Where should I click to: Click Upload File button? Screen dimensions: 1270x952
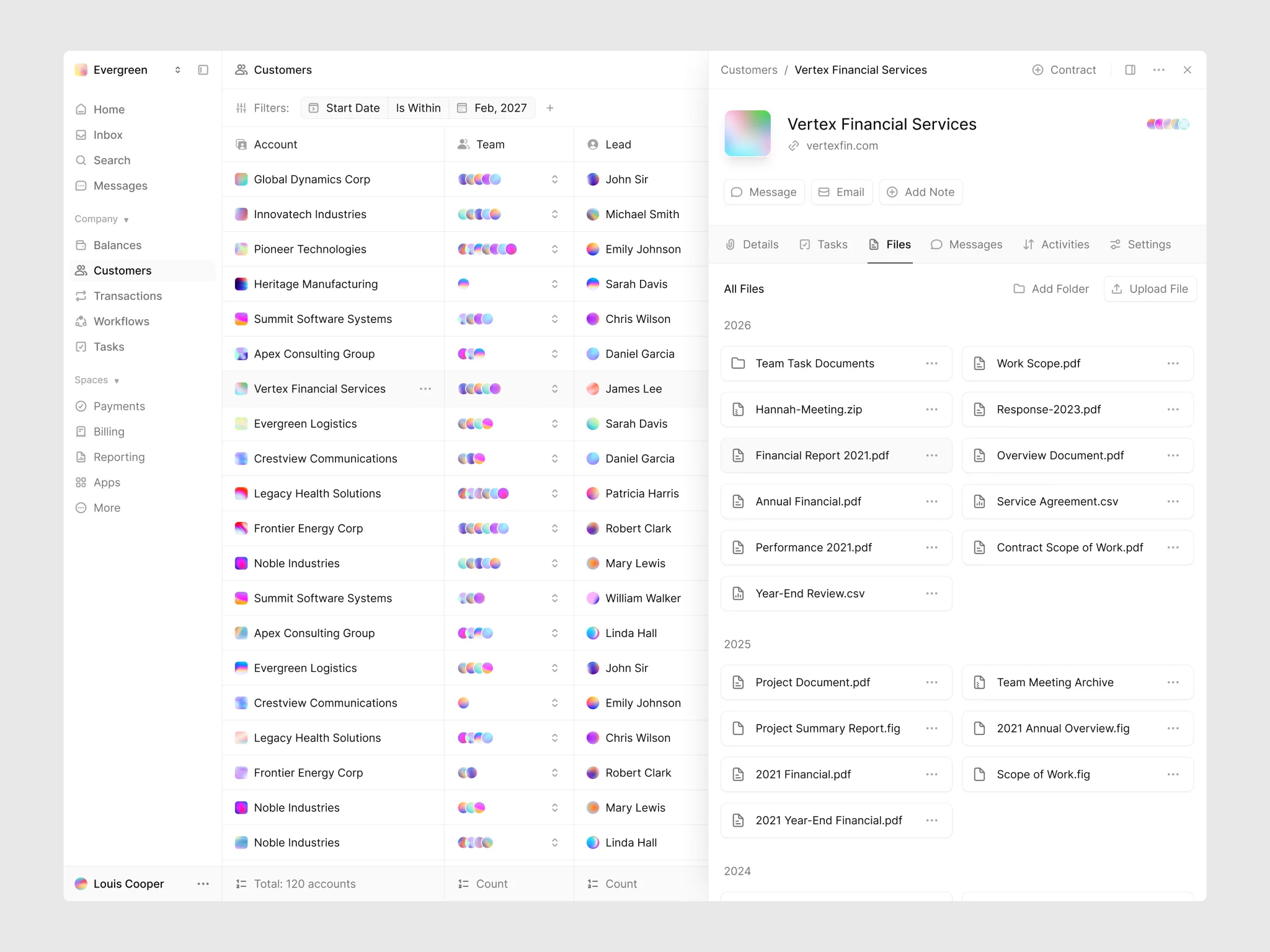(1150, 289)
